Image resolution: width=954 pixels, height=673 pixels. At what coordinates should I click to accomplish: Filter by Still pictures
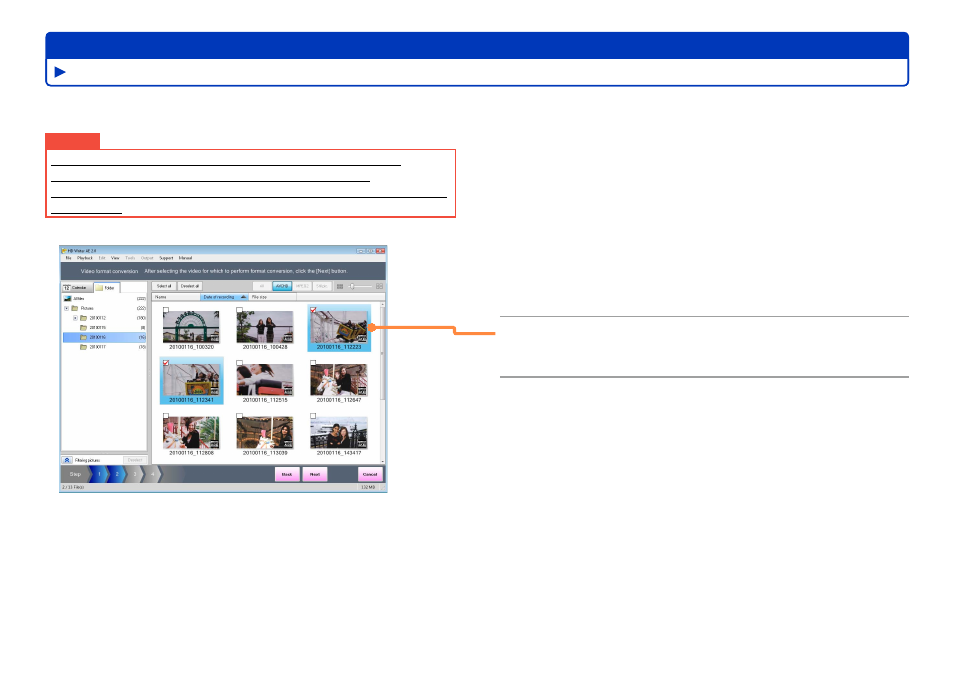(322, 286)
